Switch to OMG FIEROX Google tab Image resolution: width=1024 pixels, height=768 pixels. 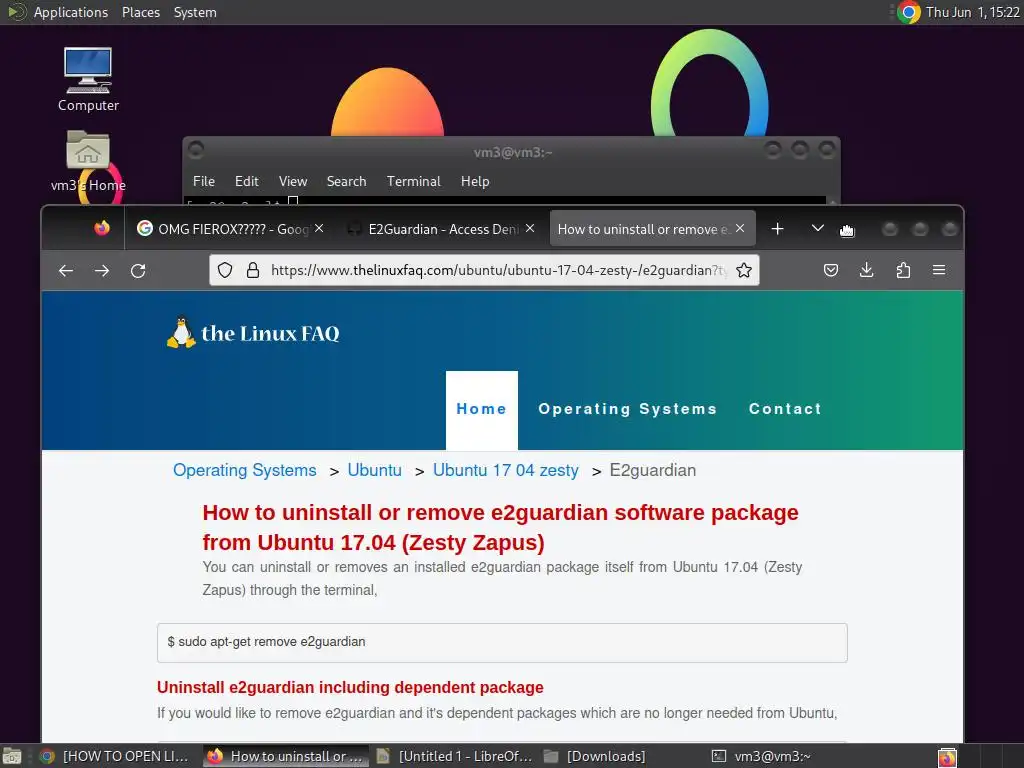point(231,229)
